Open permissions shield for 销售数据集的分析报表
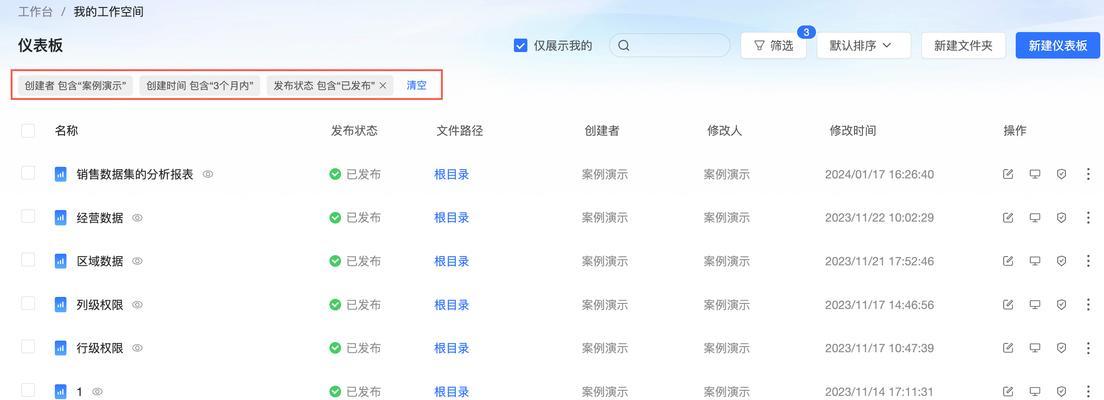The width and height of the screenshot is (1104, 400). click(x=1062, y=174)
